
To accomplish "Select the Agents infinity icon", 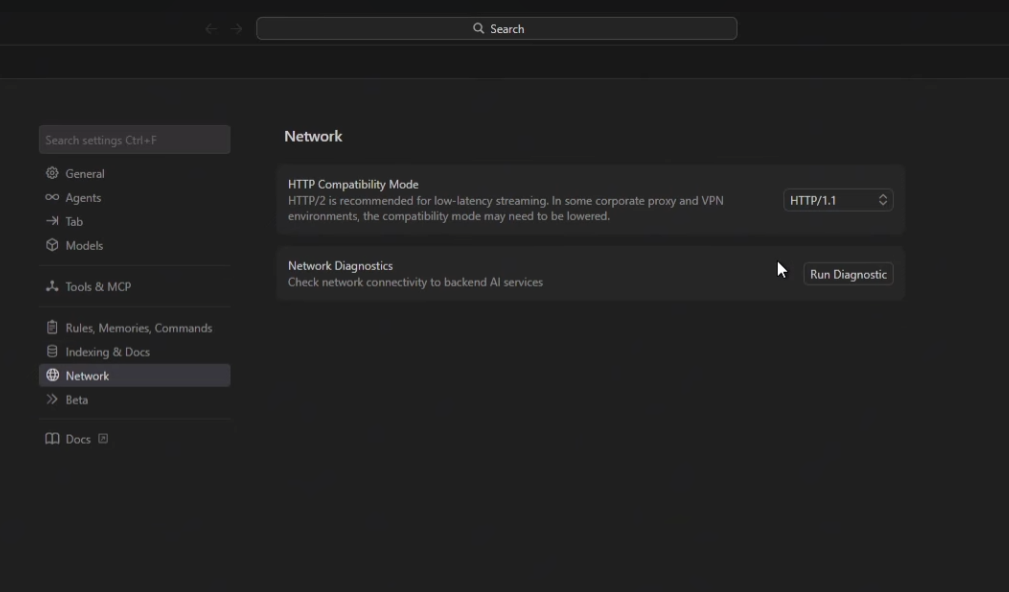I will point(52,198).
